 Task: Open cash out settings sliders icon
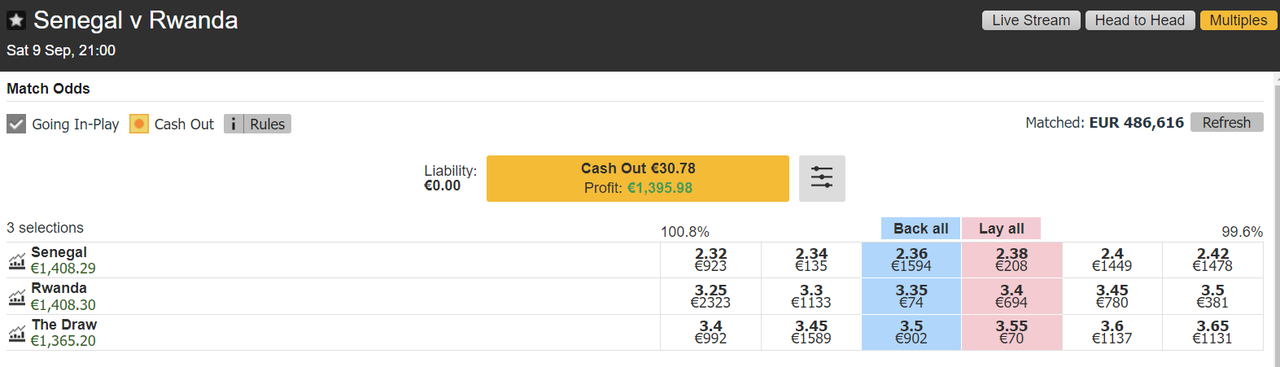coord(822,178)
